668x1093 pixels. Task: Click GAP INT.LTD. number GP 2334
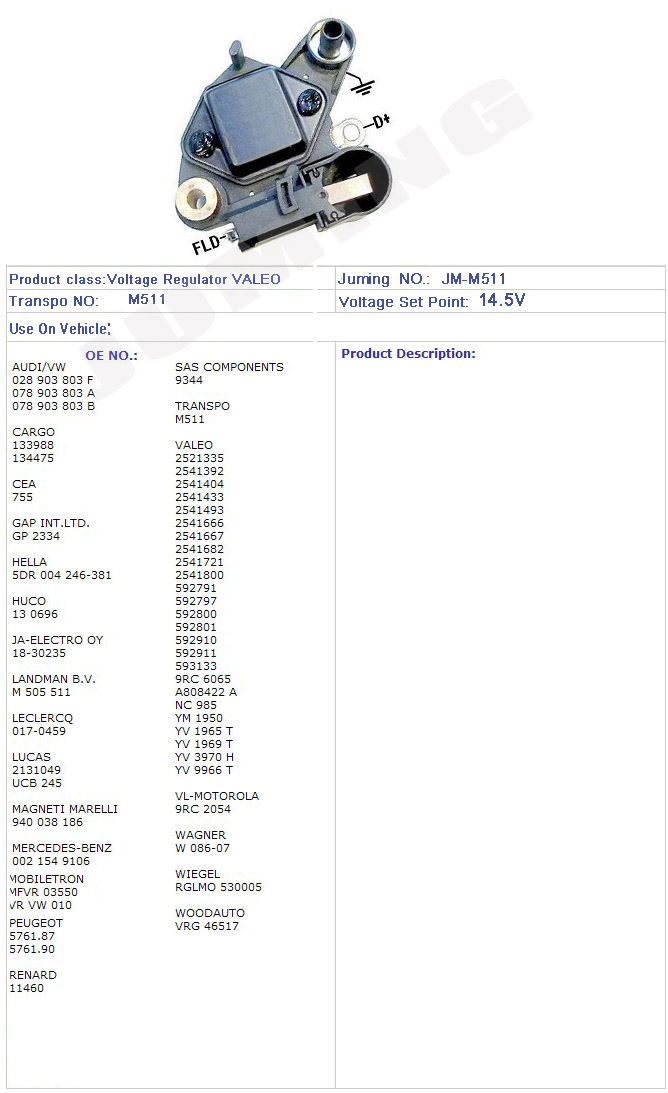(x=36, y=536)
